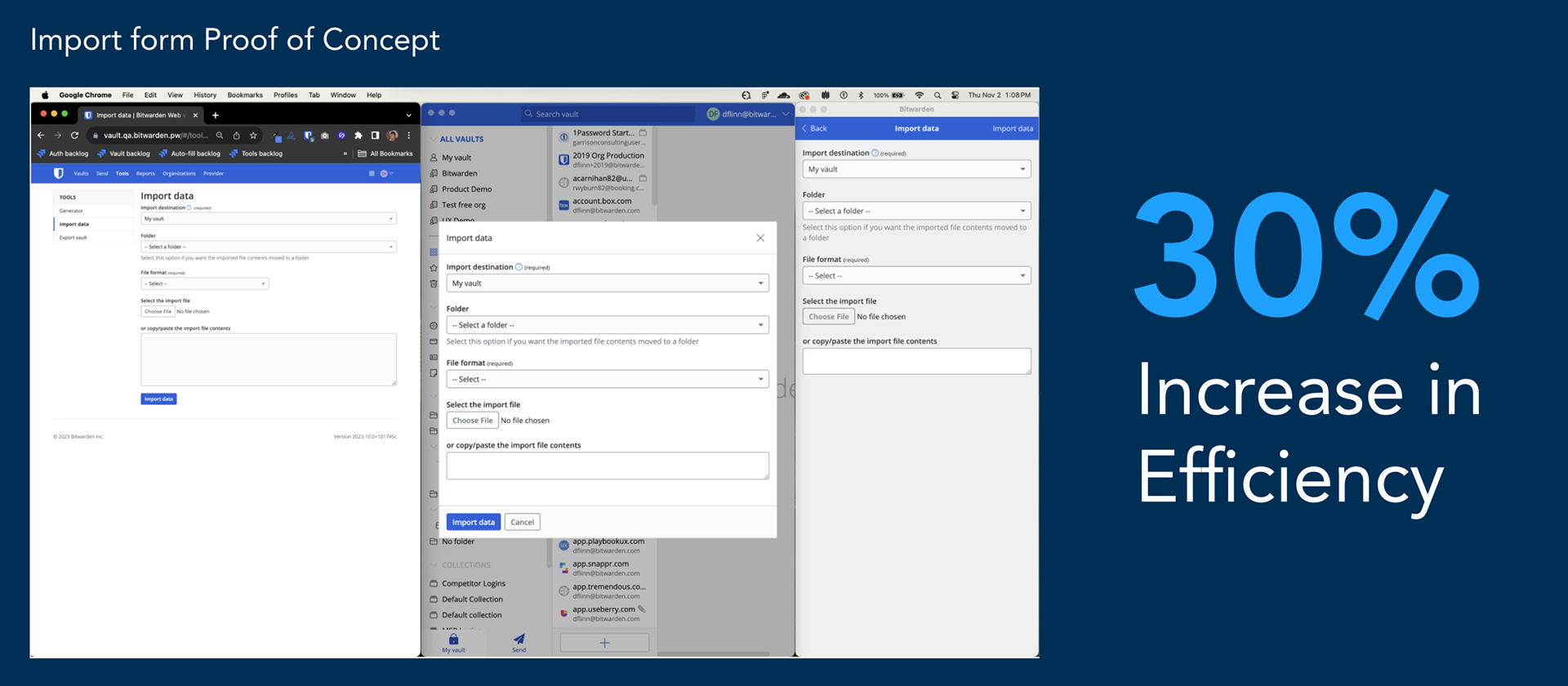Open Export vault in the Tools sidebar
The width and height of the screenshot is (1568, 686).
pyautogui.click(x=93, y=238)
